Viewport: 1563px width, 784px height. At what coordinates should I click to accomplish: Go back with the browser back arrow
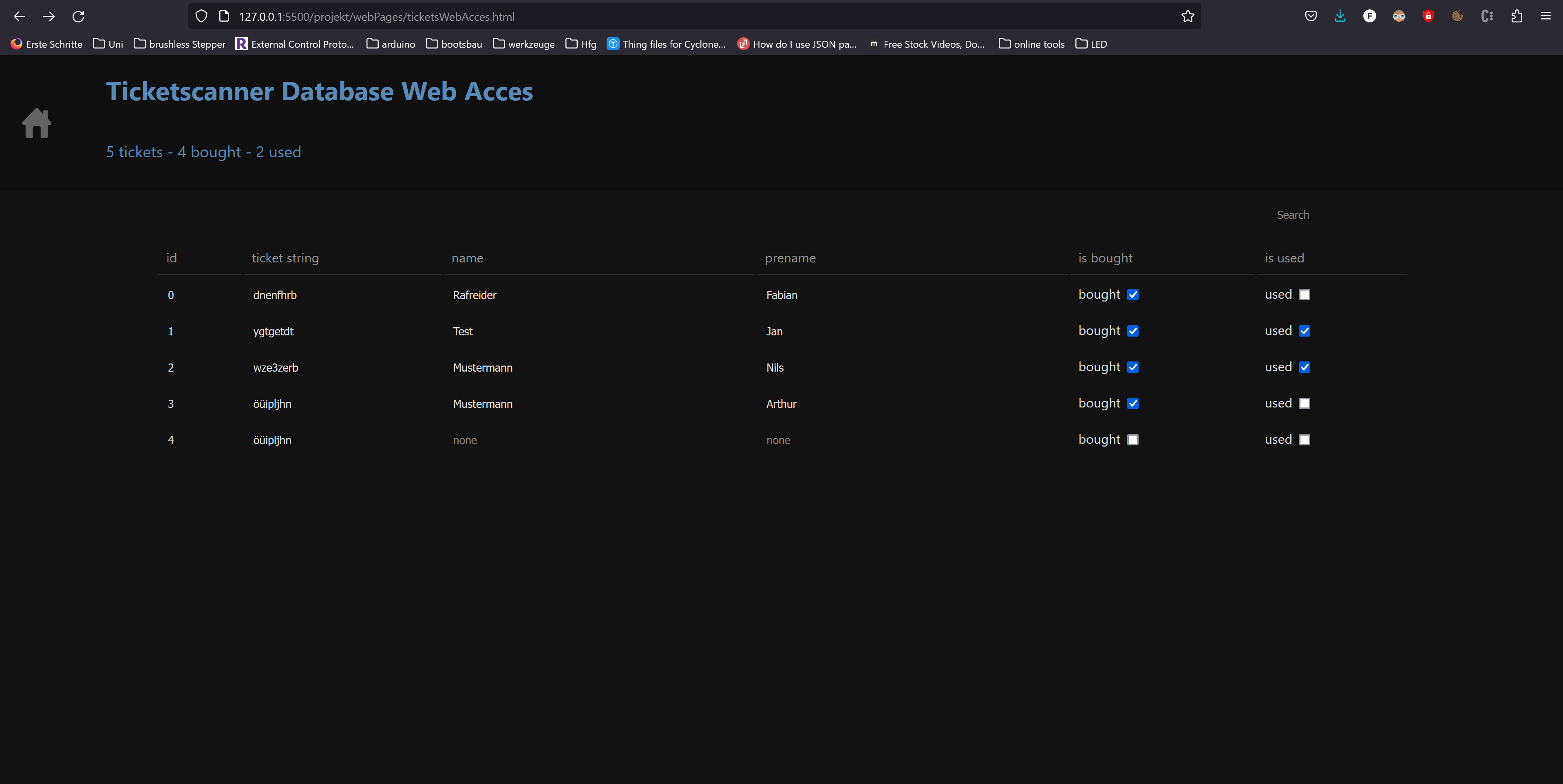point(20,16)
